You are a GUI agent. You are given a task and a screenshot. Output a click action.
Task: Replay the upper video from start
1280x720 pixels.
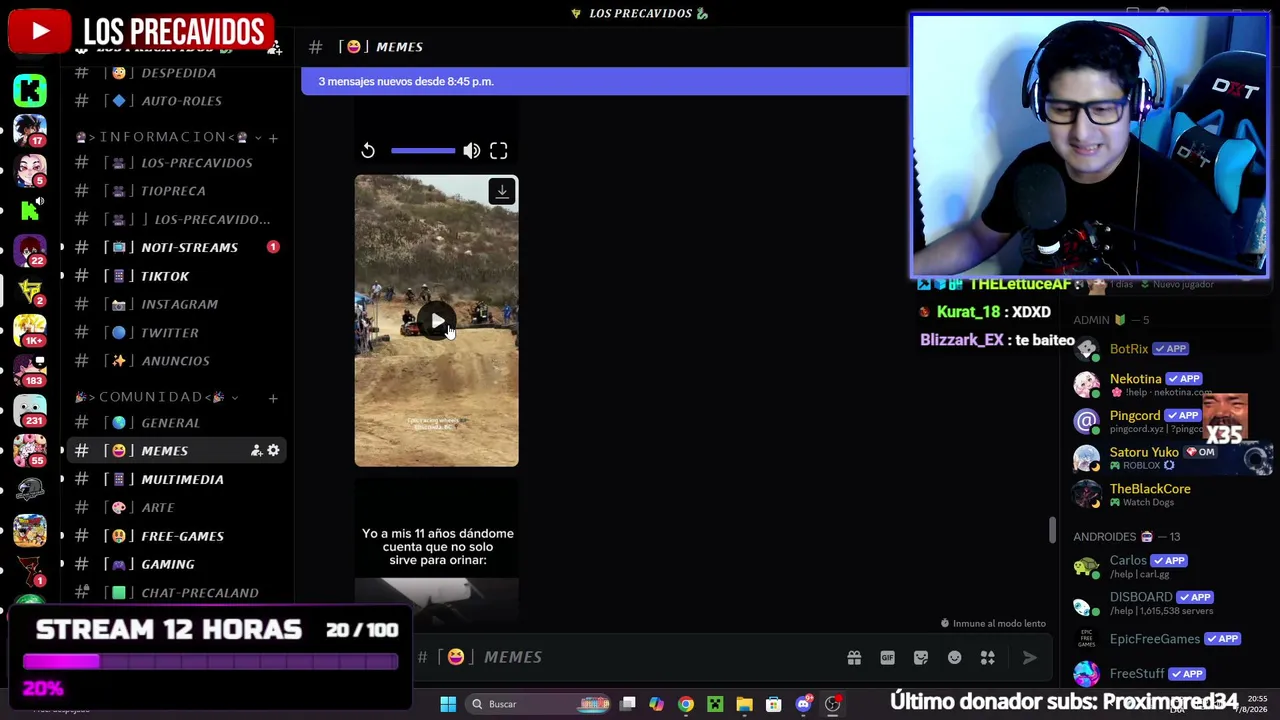coord(368,151)
